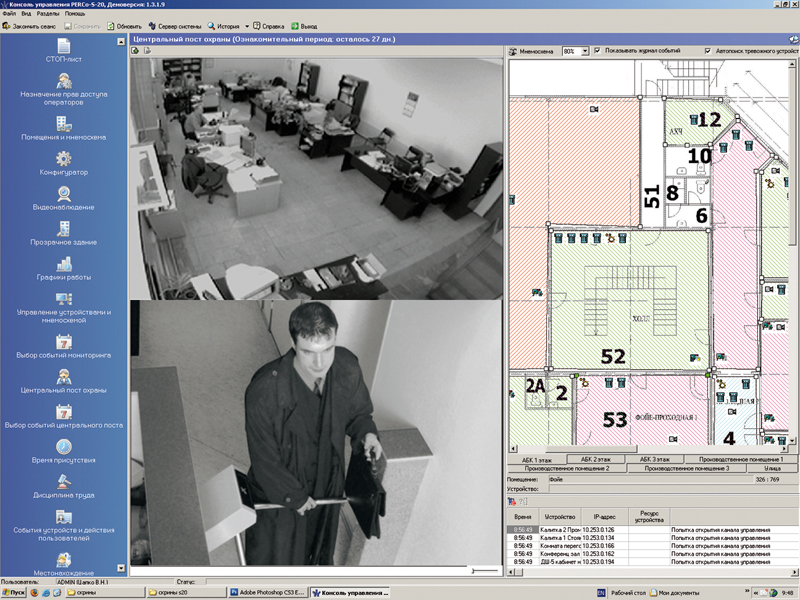800x600 pixels.
Task: Open the Помощь menu
Action: [x=75, y=14]
